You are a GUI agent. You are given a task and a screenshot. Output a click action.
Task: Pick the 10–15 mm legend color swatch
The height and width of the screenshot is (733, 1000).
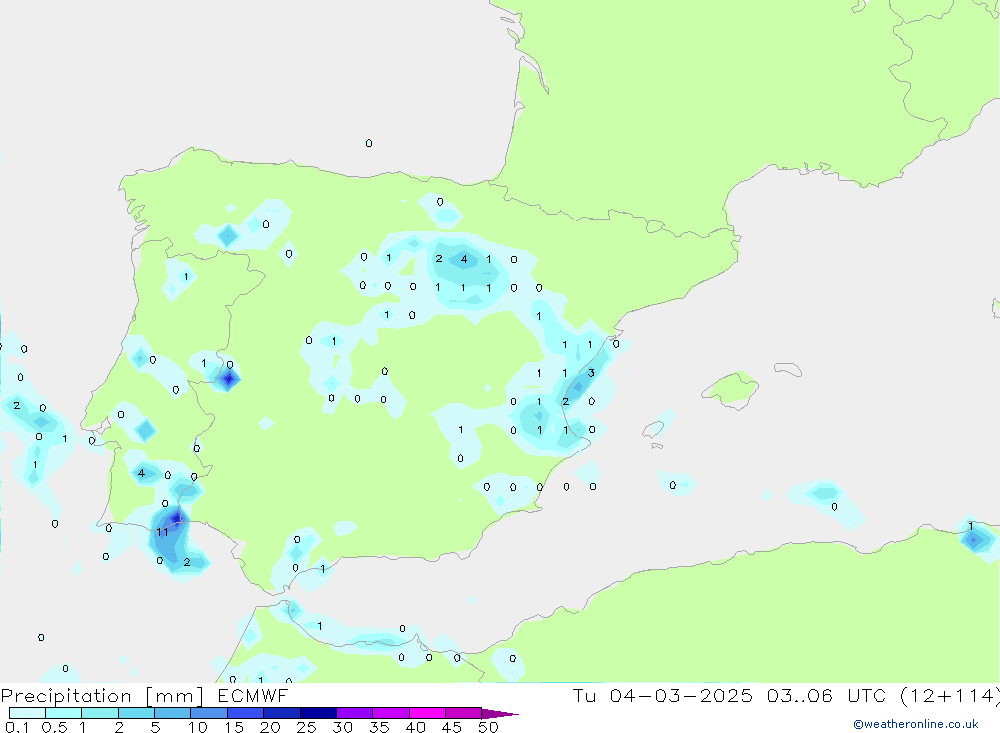tap(209, 713)
